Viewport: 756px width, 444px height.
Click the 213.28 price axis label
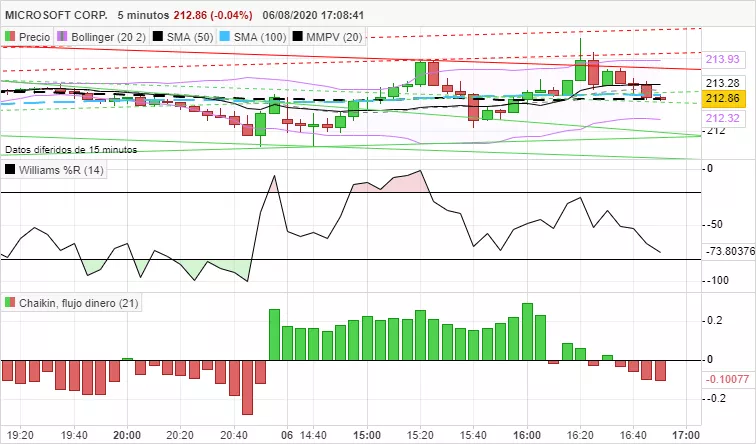coord(722,82)
